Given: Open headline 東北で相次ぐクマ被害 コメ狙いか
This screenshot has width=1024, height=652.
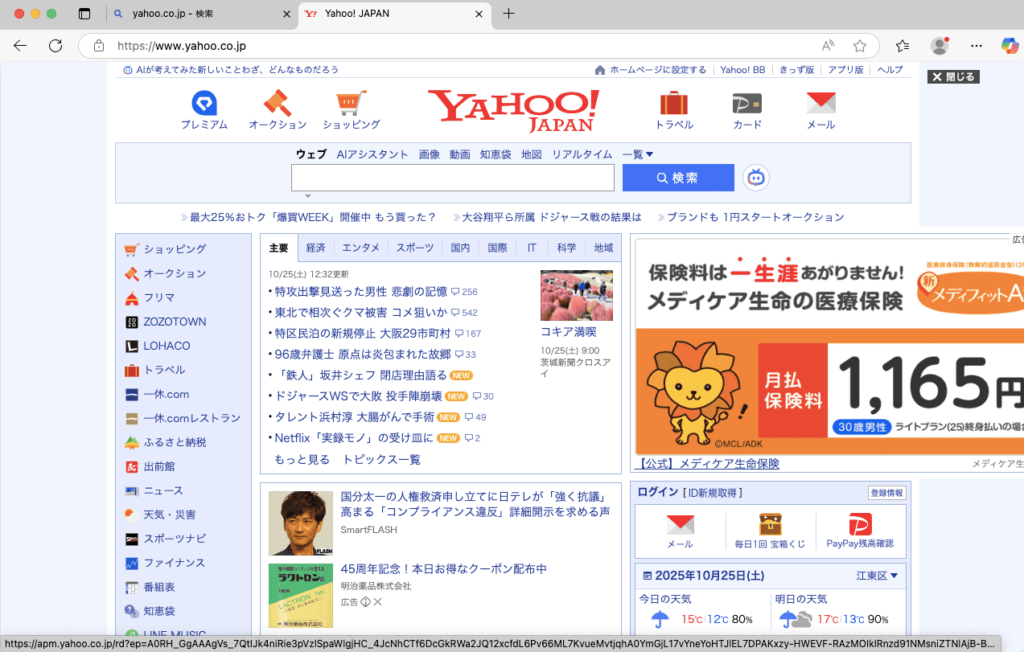Looking at the screenshot, I should (x=361, y=312).
